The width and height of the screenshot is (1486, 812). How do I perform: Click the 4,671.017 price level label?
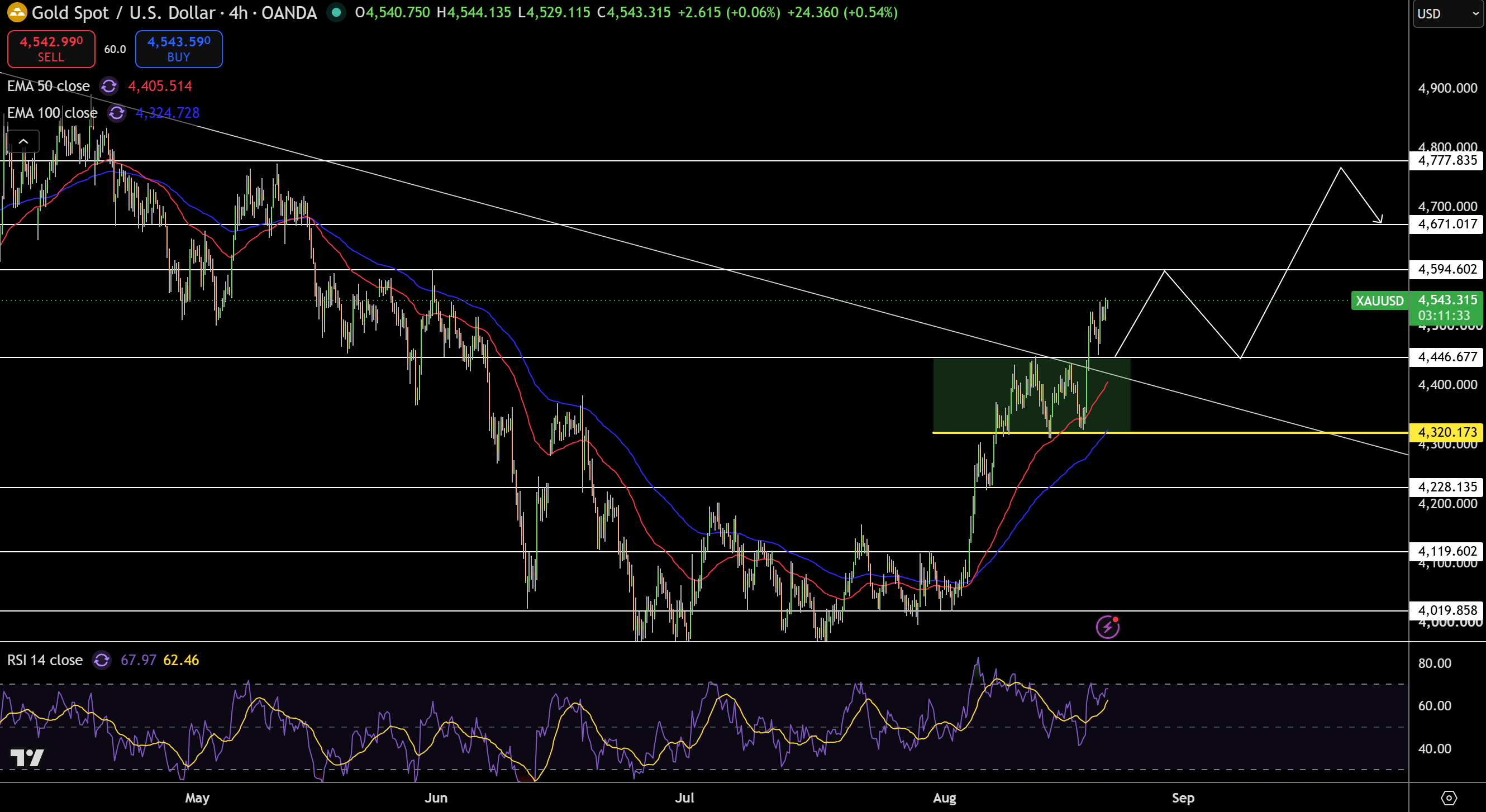click(x=1447, y=224)
